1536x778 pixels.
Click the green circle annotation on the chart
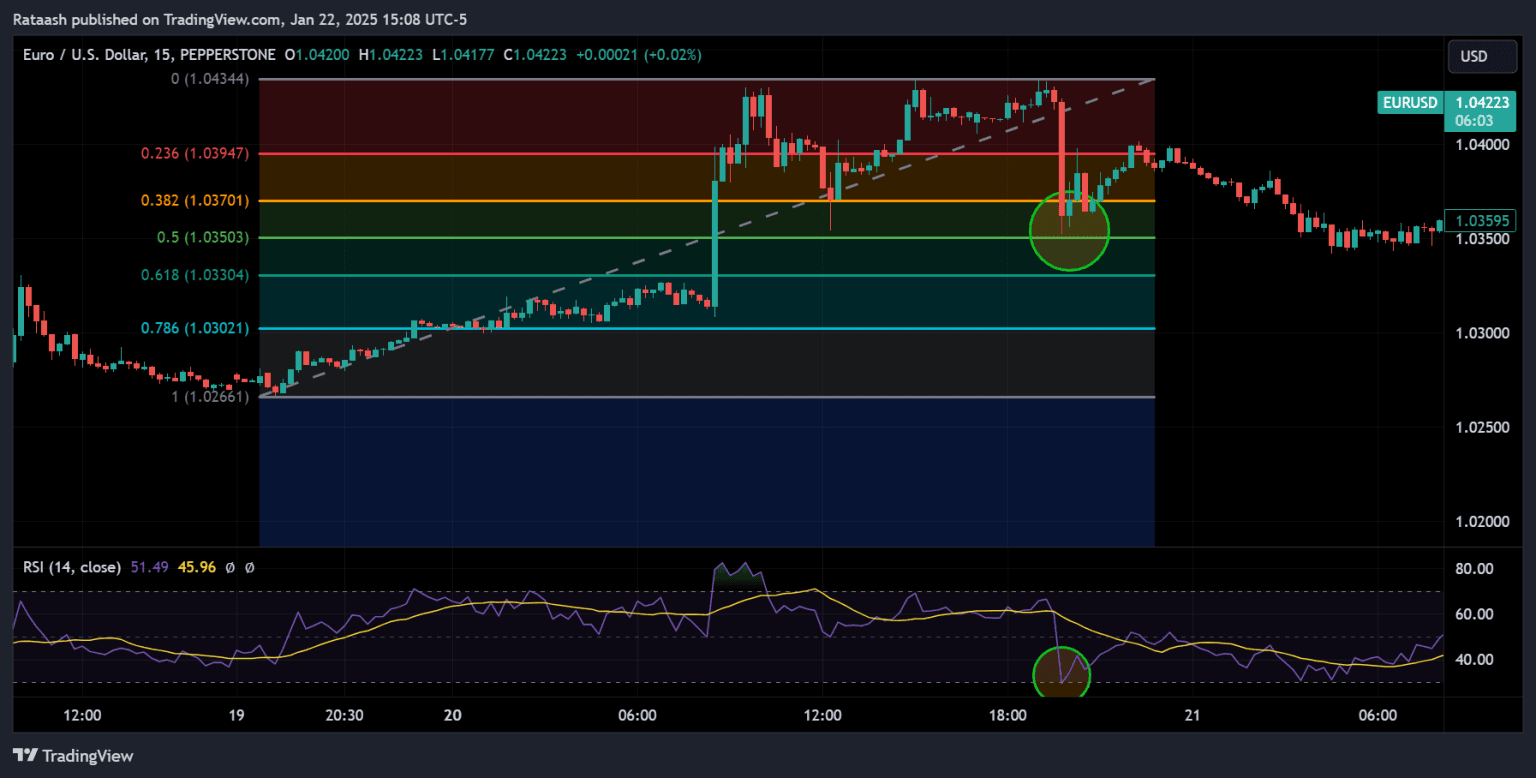click(1069, 231)
